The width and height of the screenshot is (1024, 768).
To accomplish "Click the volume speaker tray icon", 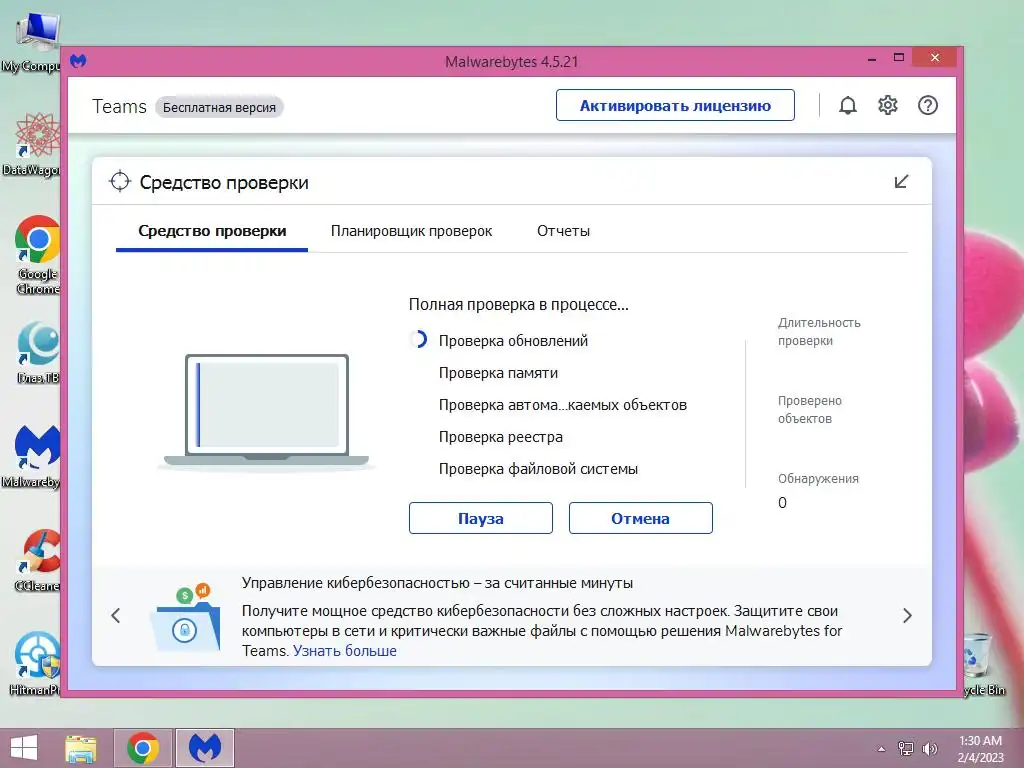I will (930, 748).
